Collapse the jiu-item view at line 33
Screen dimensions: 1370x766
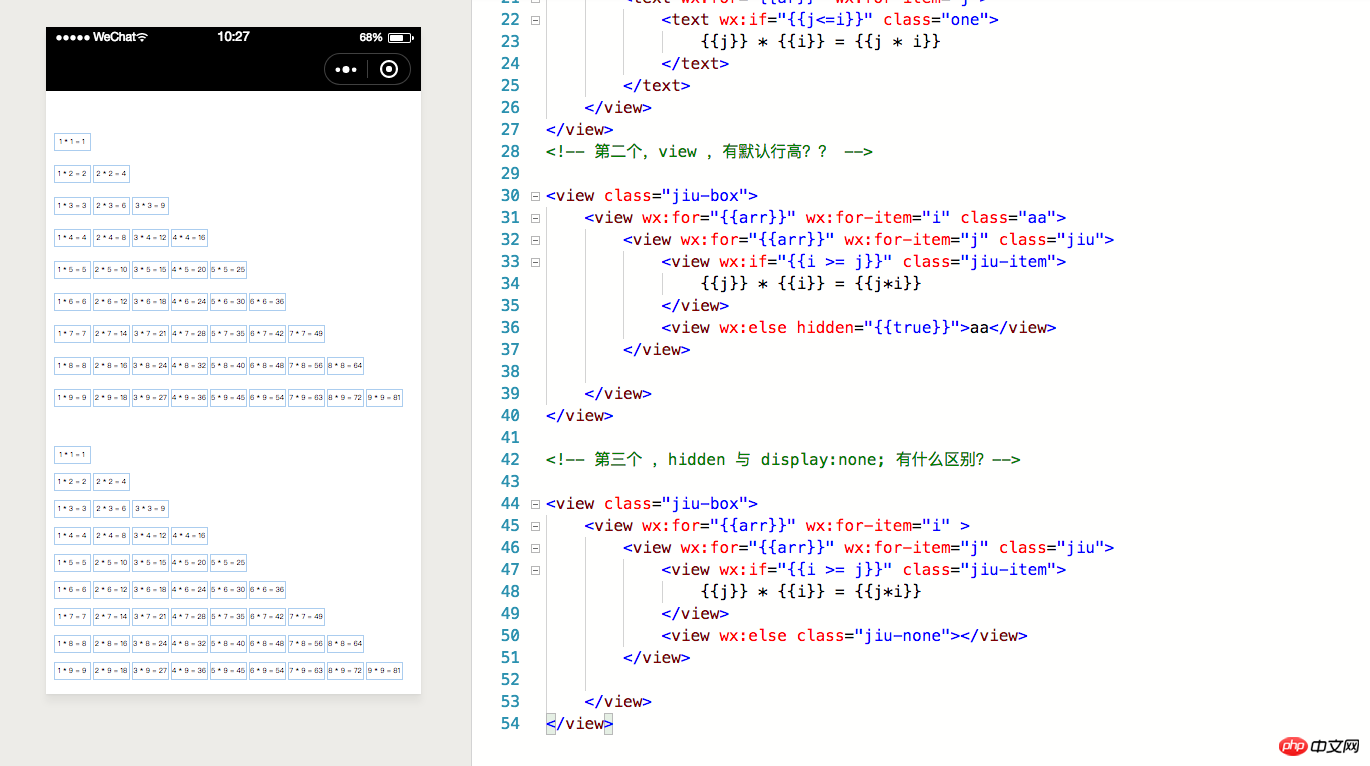536,261
